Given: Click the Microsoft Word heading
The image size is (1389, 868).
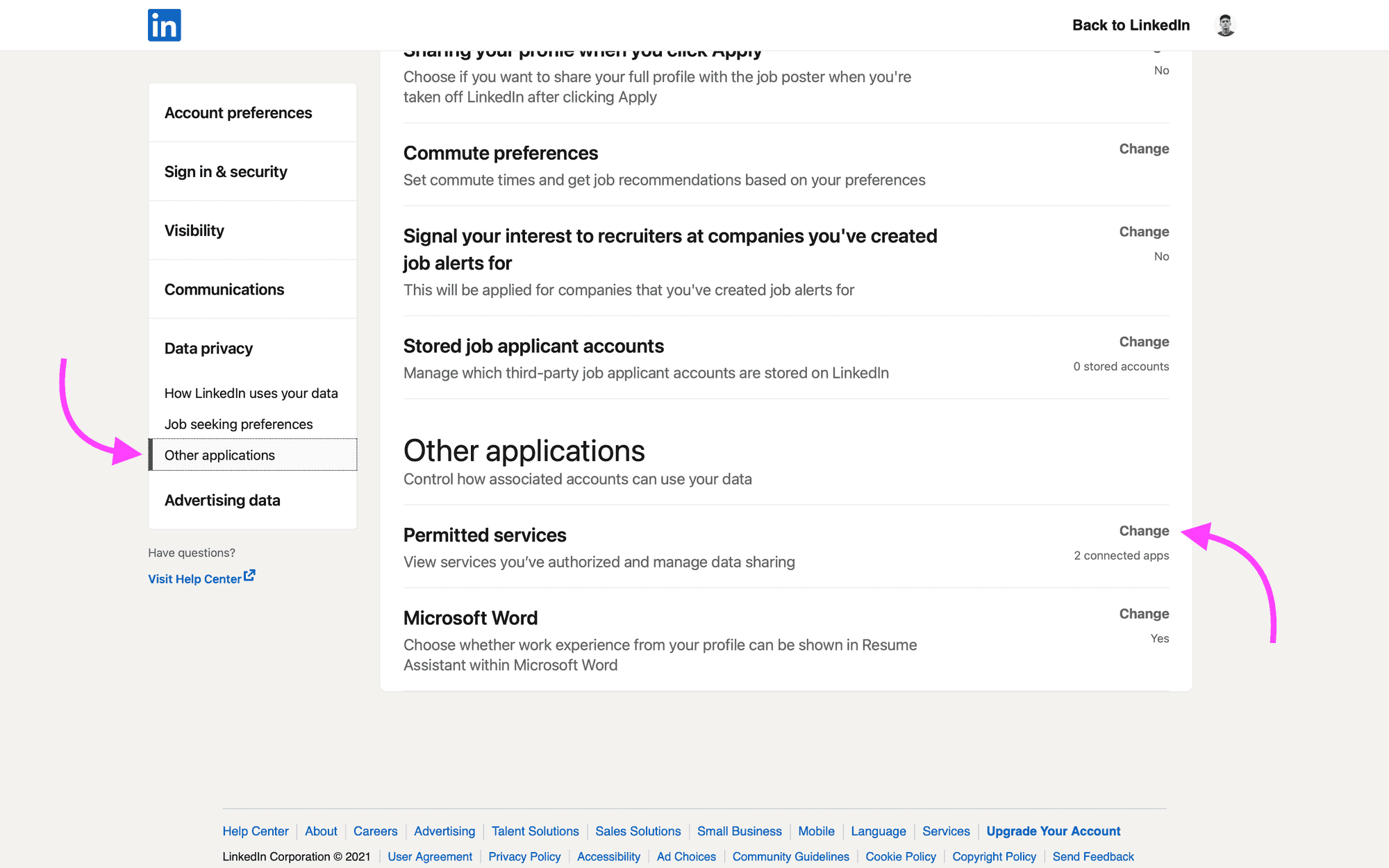Looking at the screenshot, I should 470,618.
